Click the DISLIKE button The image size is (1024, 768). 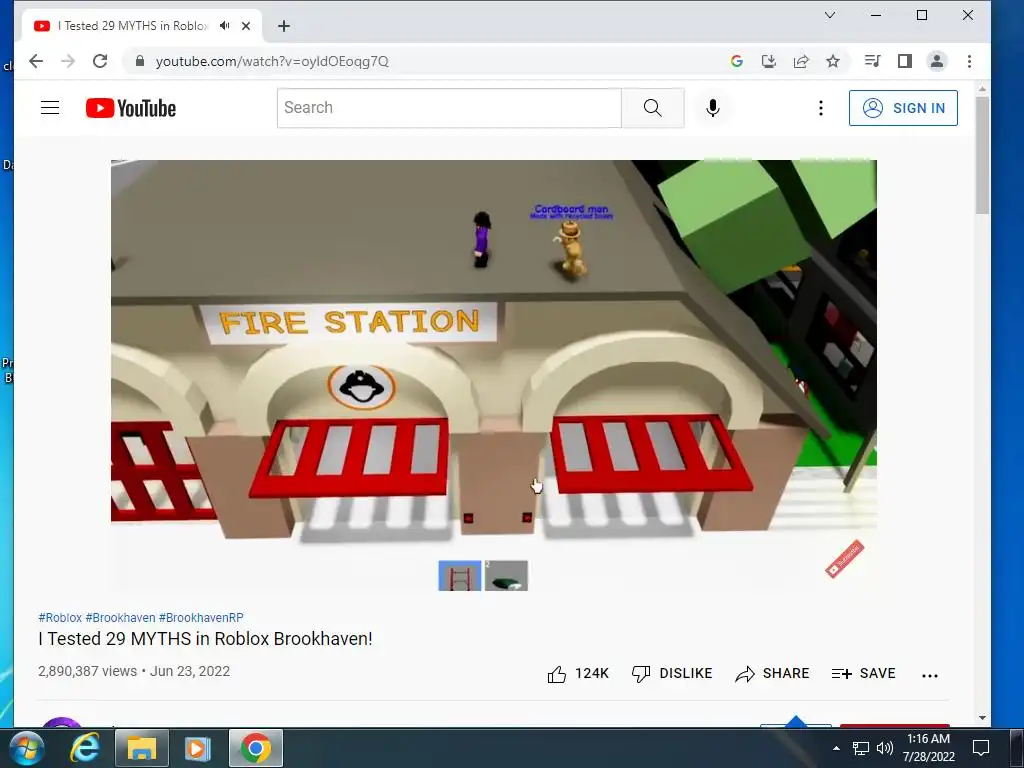tap(672, 673)
